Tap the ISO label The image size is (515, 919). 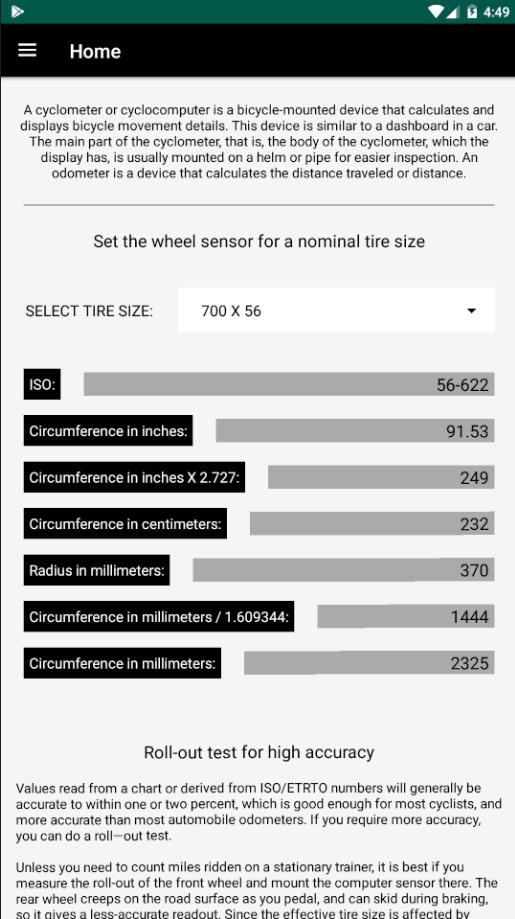(42, 384)
